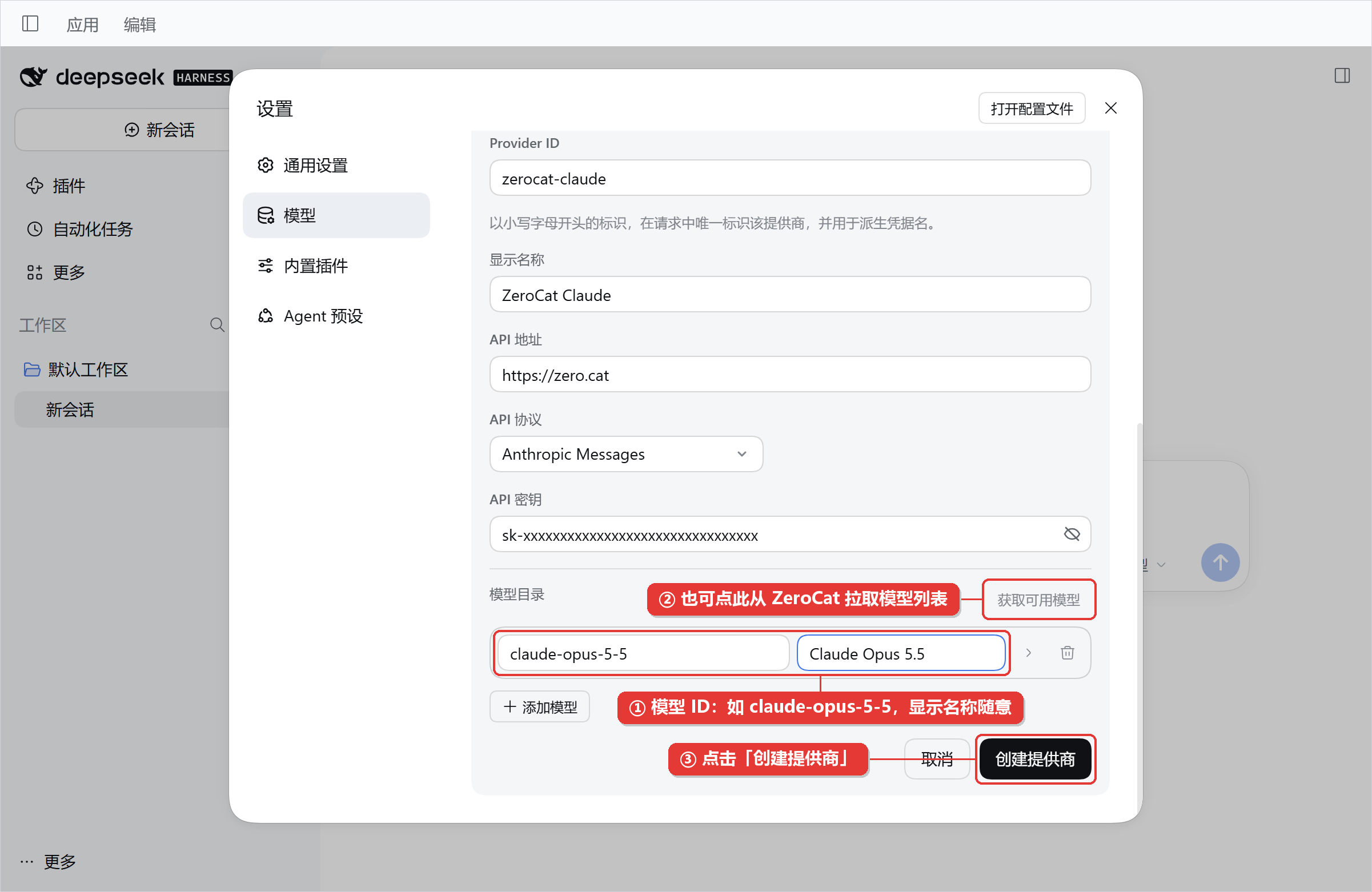
Task: Toggle the left sidebar panel icon
Action: [x=30, y=23]
